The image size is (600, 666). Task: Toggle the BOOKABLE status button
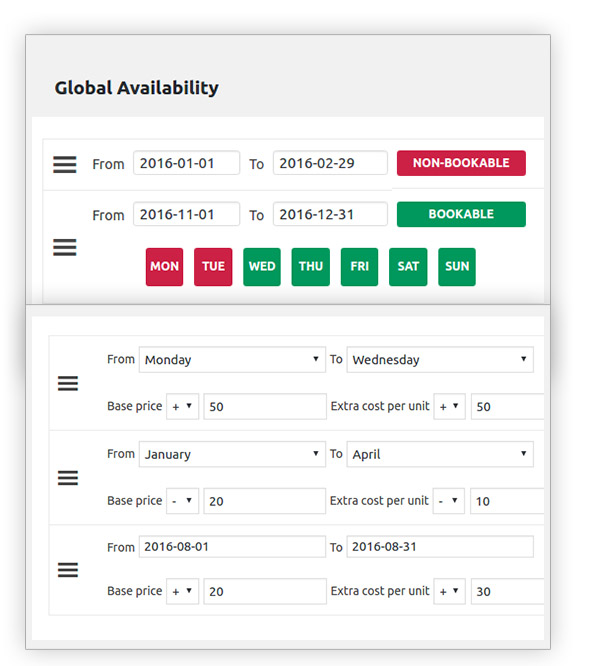click(461, 214)
